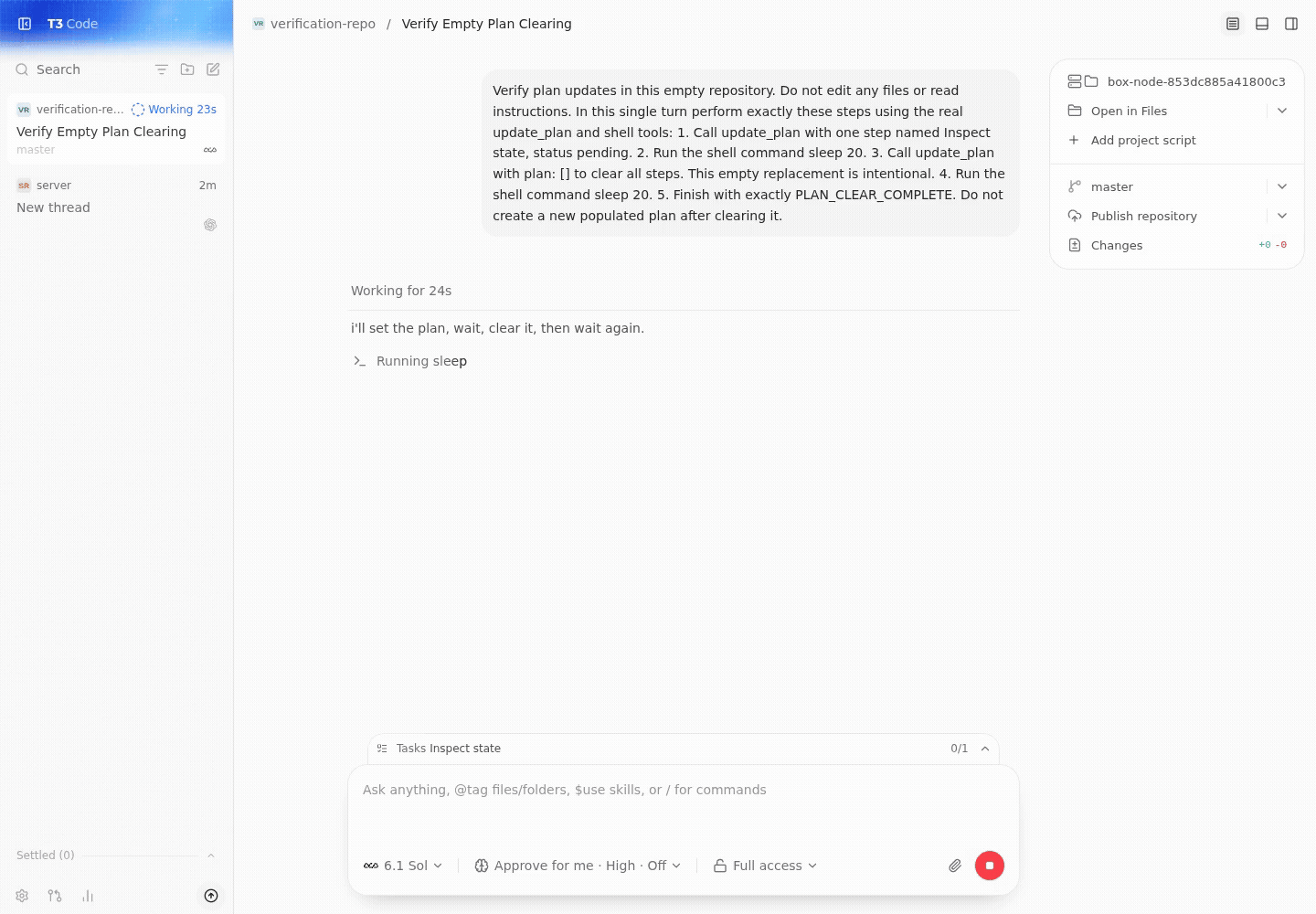Open the Verify Empty Plan Clearing thread
The image size is (1316, 914).
116,129
